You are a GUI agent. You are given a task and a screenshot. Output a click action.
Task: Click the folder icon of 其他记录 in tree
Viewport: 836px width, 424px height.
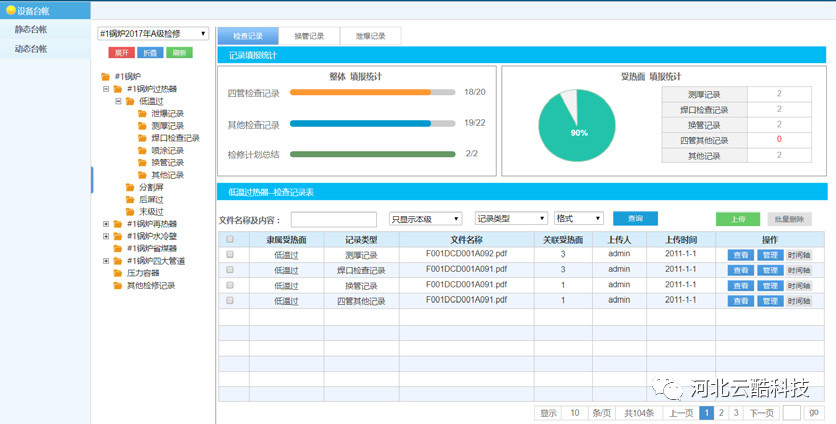point(142,175)
